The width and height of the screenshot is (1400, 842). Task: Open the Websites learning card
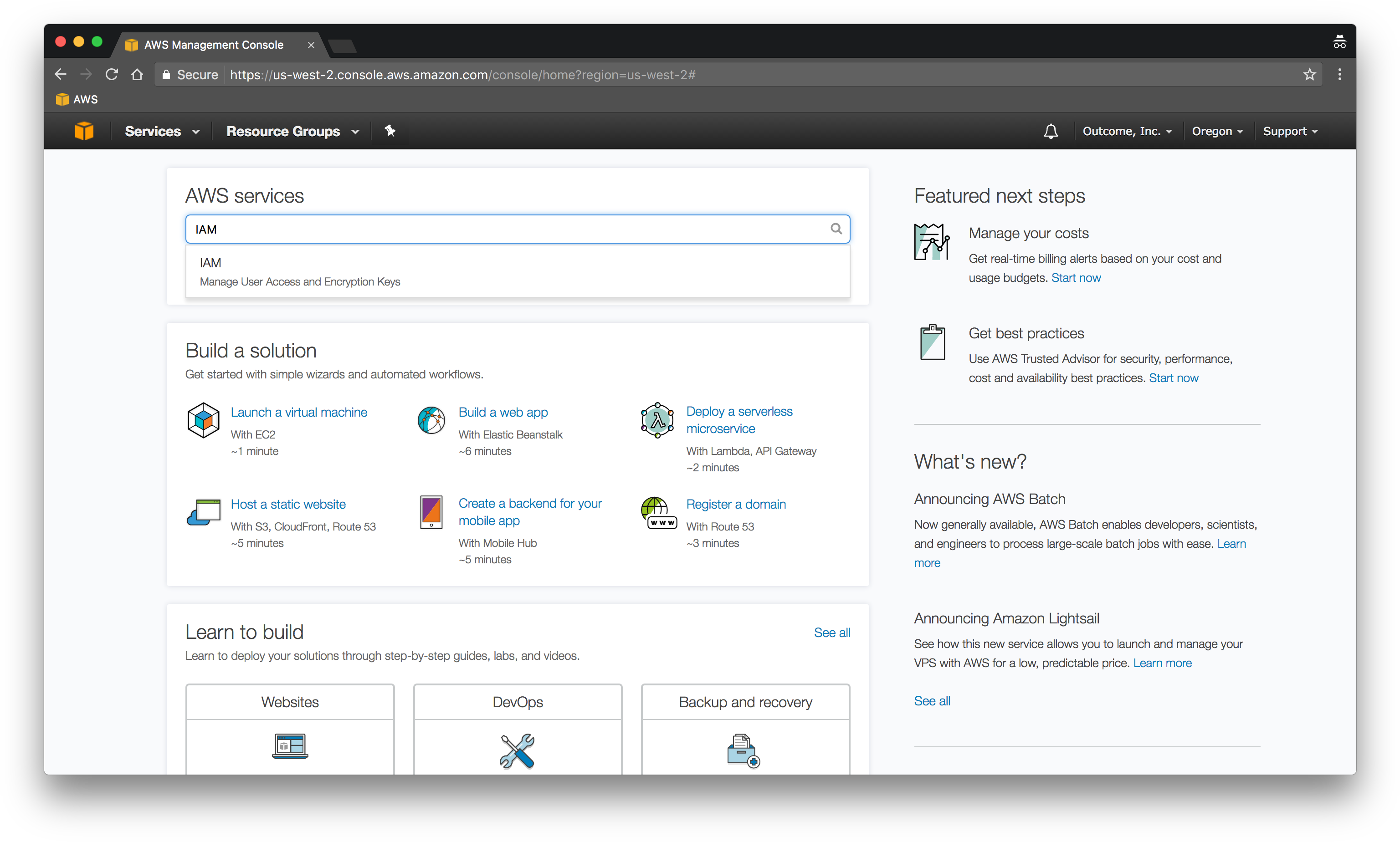coord(290,729)
